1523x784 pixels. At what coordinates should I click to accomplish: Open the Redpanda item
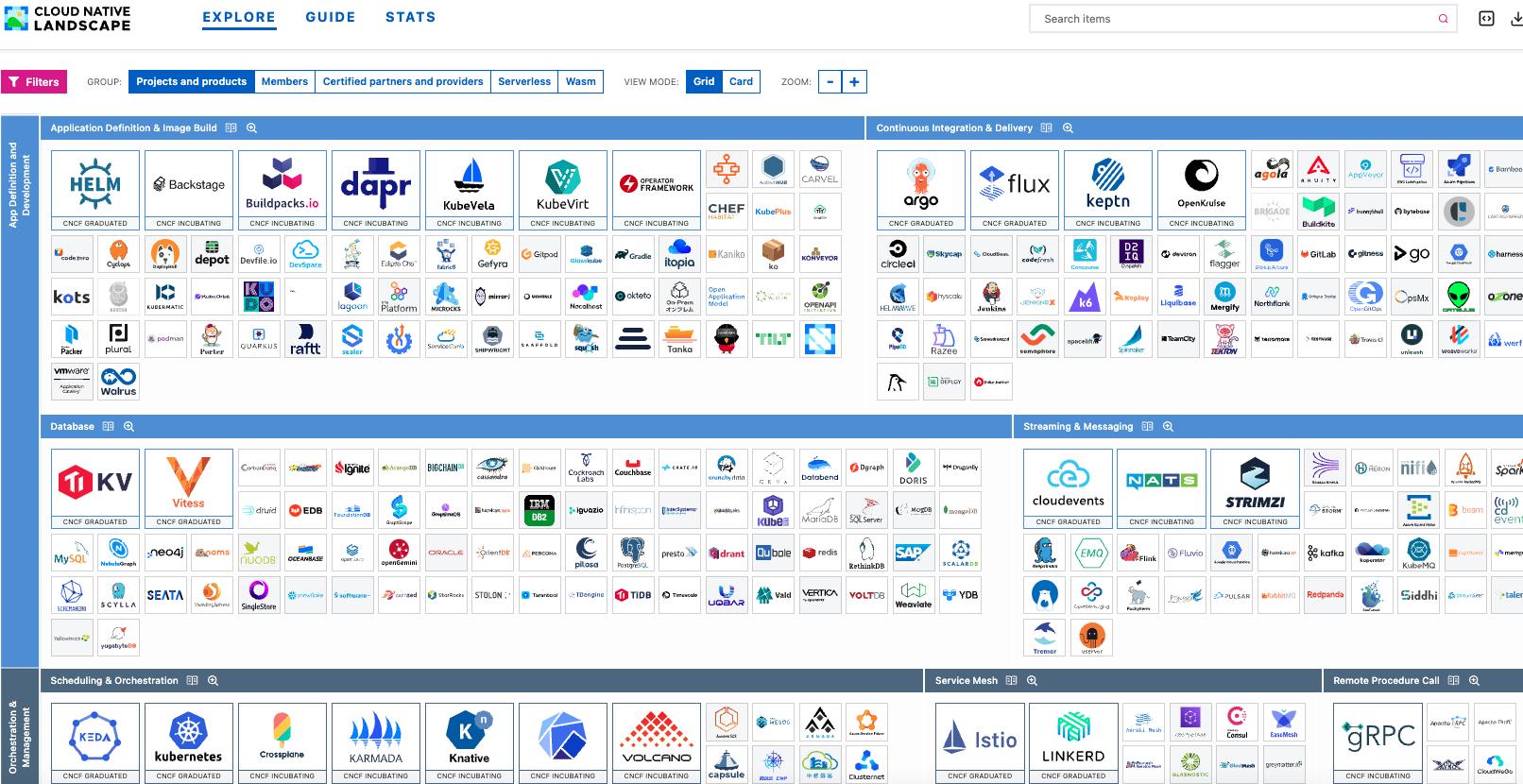click(x=1326, y=595)
